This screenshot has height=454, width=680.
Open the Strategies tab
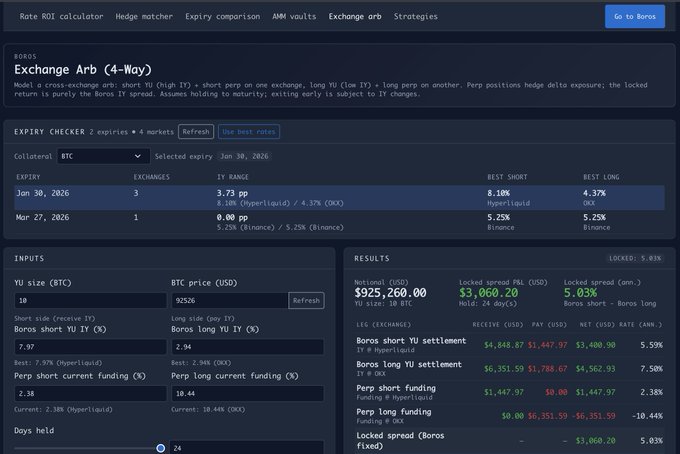click(415, 17)
